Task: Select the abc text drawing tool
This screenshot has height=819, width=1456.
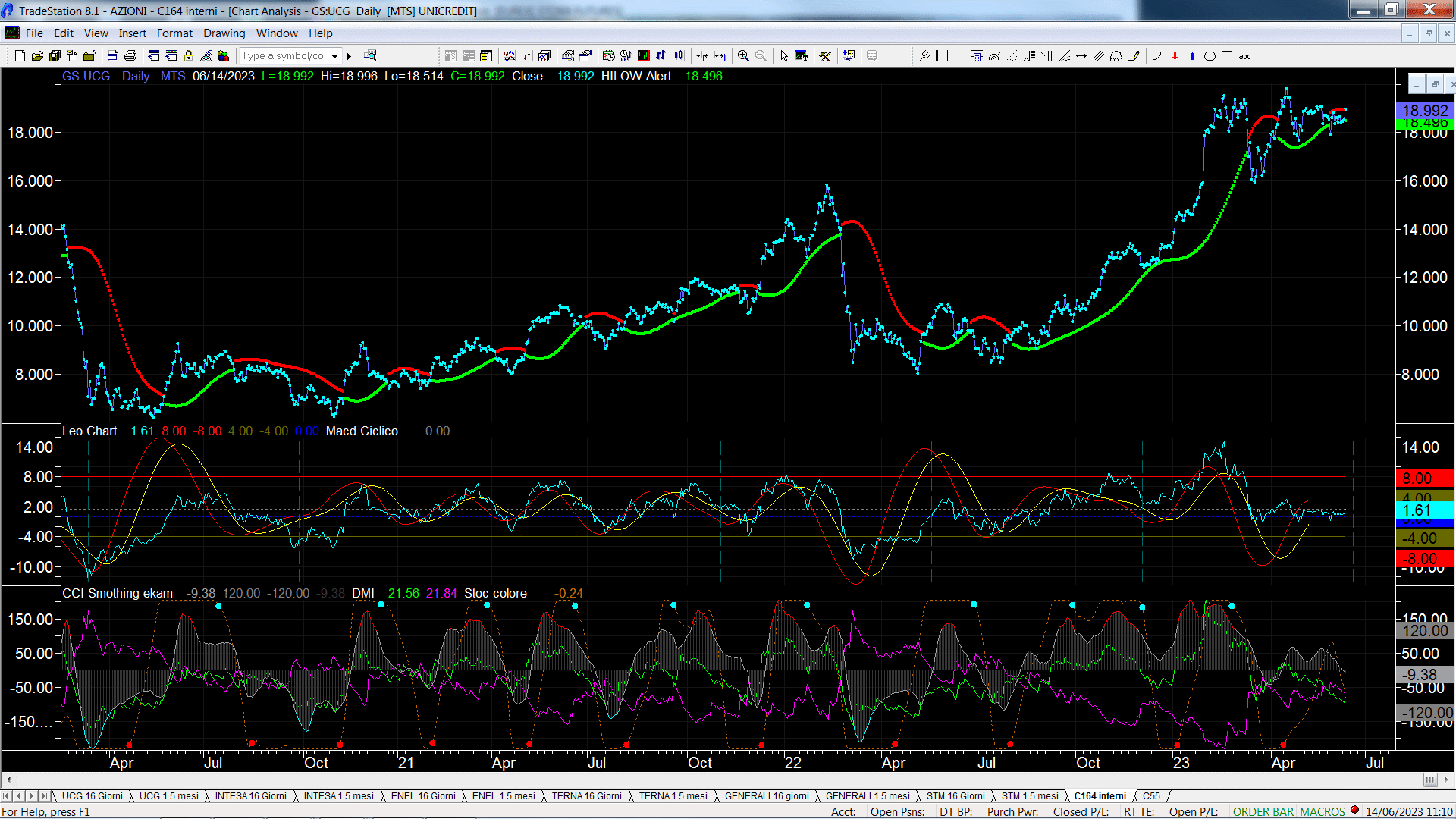Action: [x=1245, y=56]
